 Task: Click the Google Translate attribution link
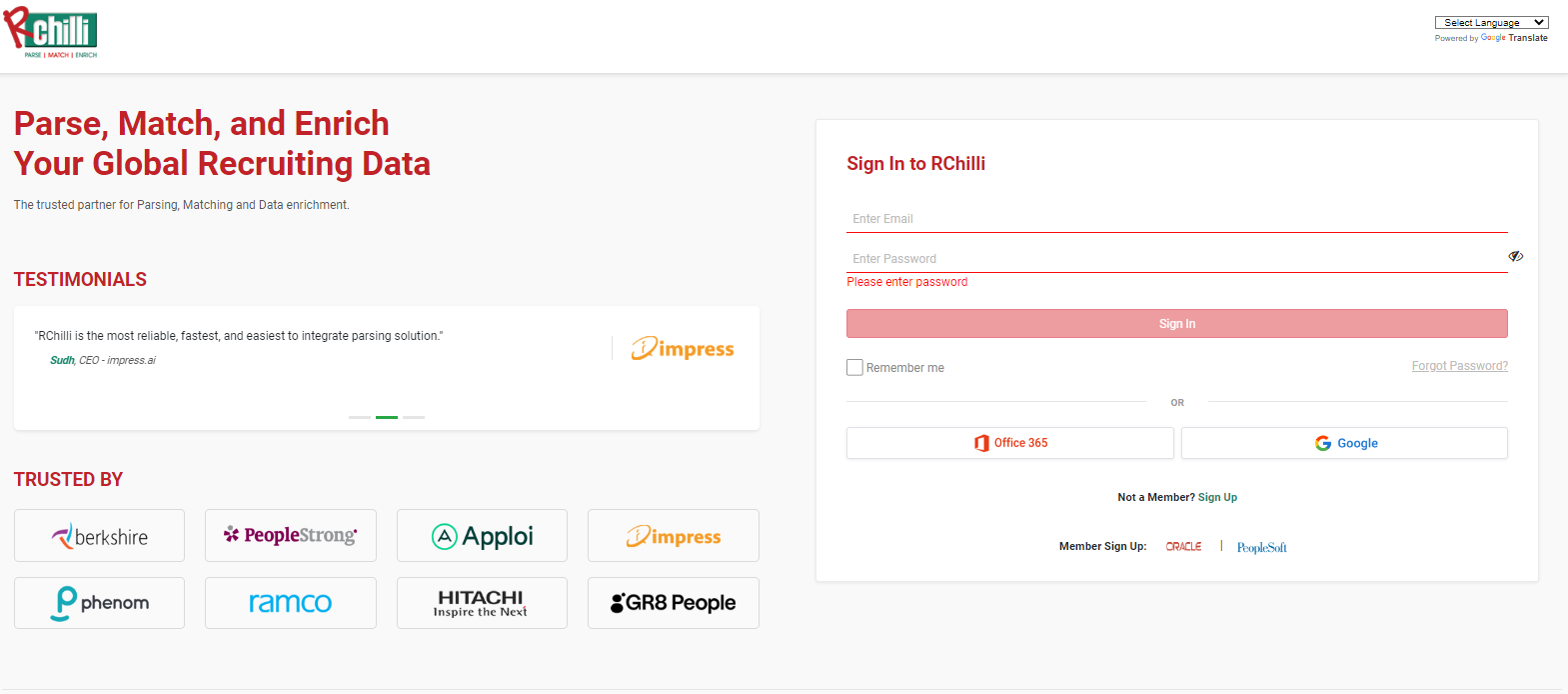[x=1514, y=38]
